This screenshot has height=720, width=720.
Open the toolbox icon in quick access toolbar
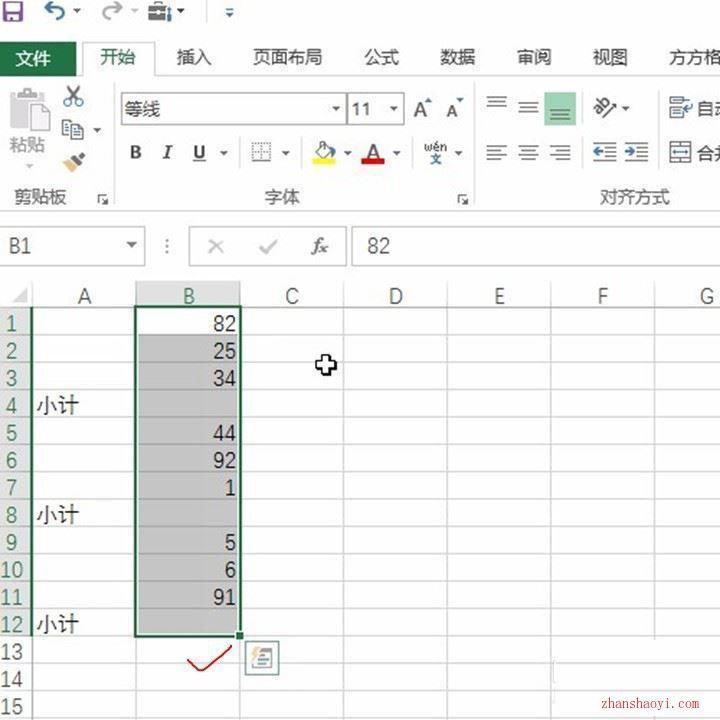click(x=160, y=11)
